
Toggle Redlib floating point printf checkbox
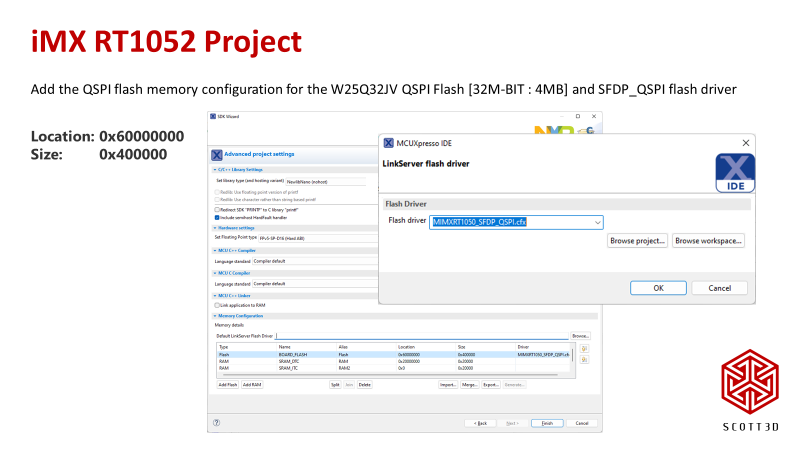pyautogui.click(x=217, y=192)
